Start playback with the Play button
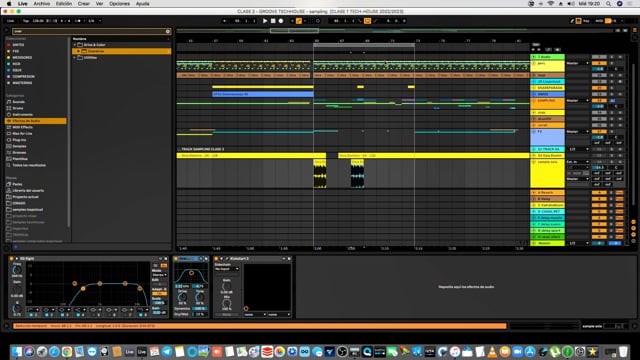 pos(265,21)
